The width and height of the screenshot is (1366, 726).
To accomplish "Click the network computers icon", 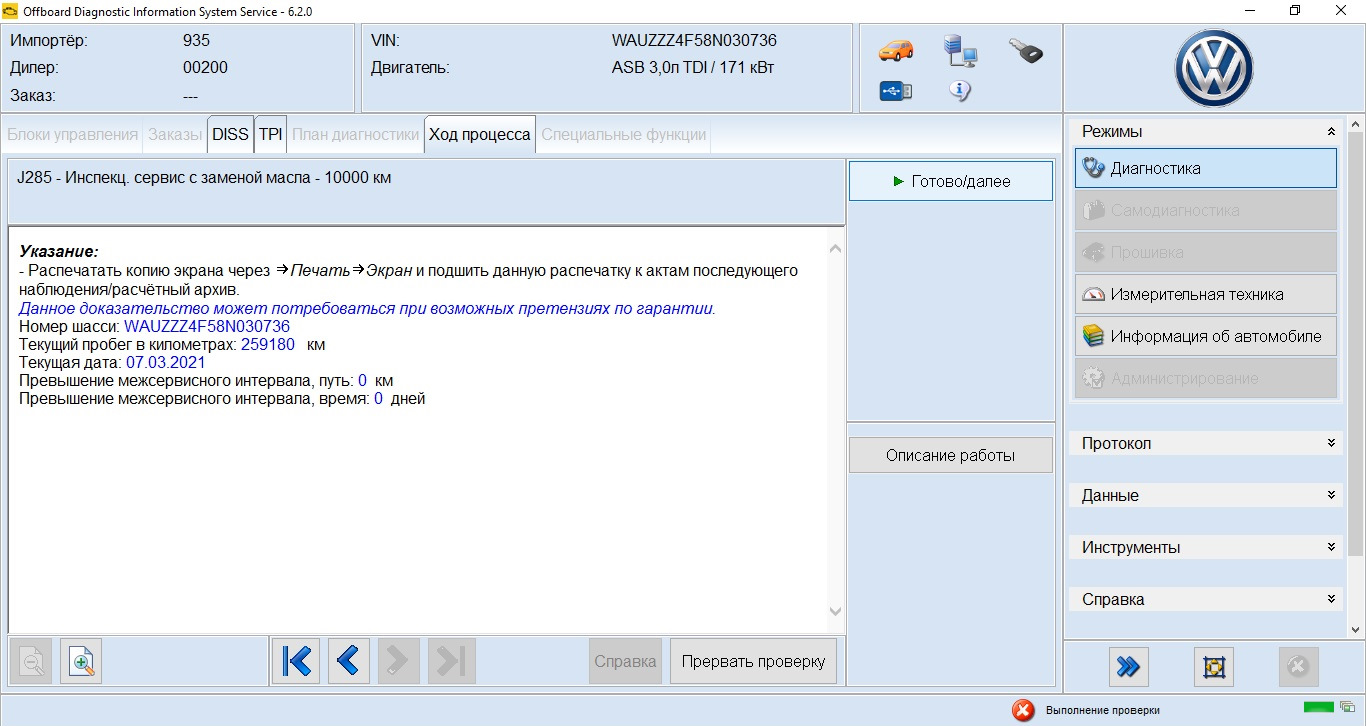I will point(960,50).
